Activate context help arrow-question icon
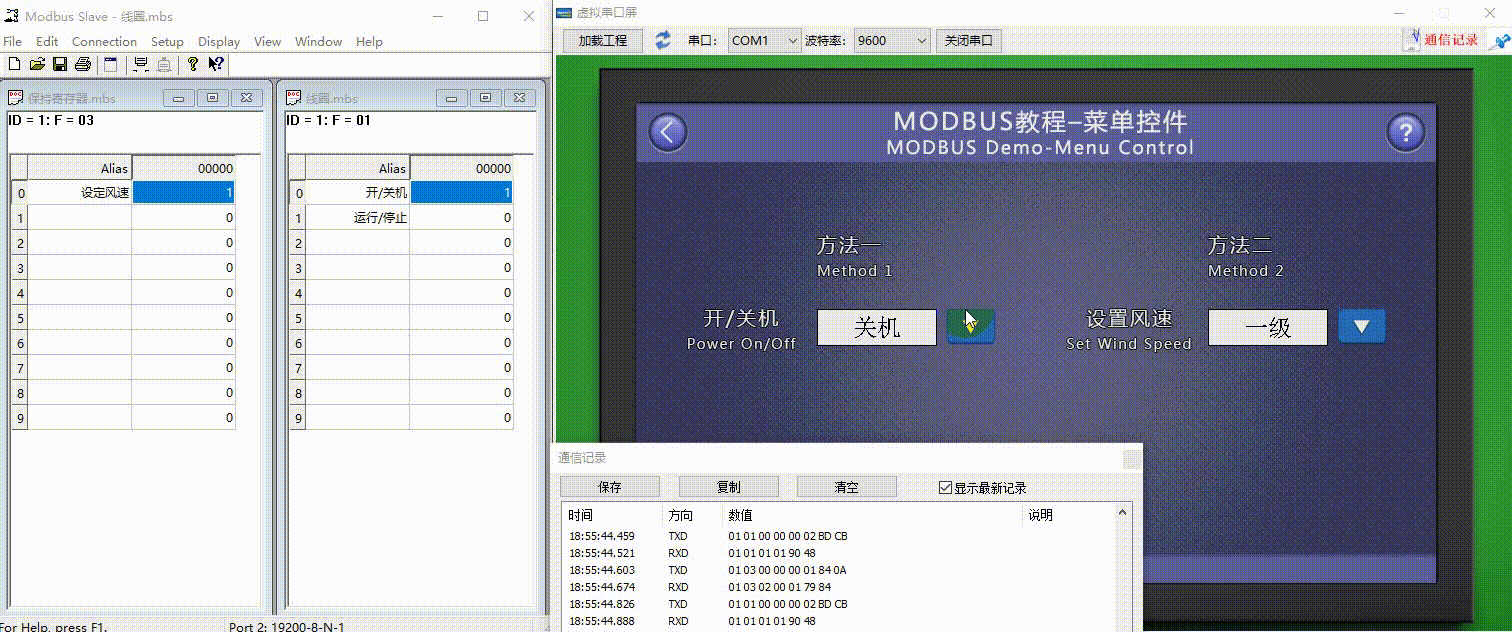 coord(216,64)
